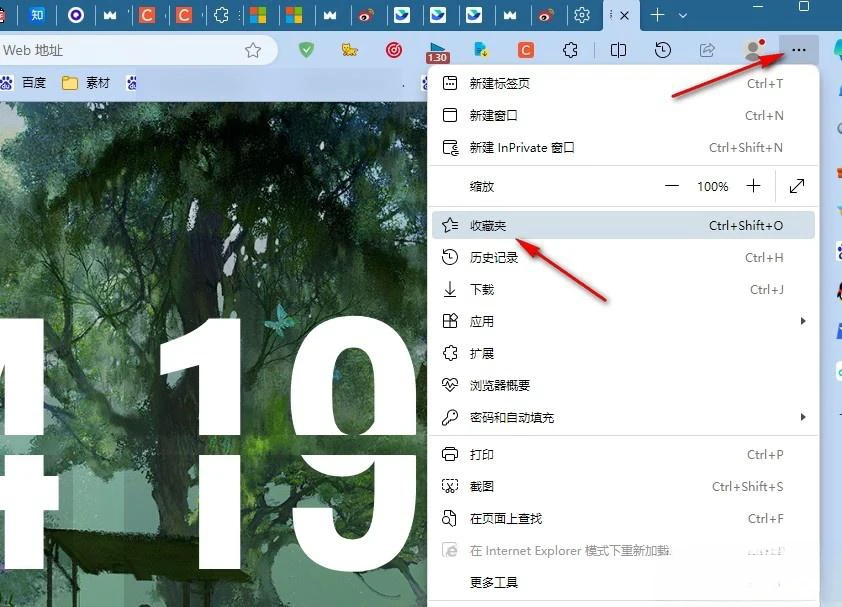842x607 pixels.
Task: Increase zoom with plus button
Action: pyautogui.click(x=753, y=186)
